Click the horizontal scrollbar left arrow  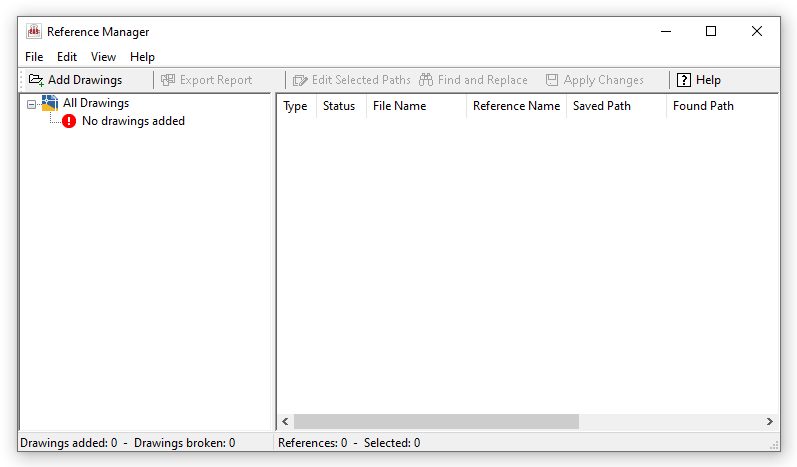285,421
